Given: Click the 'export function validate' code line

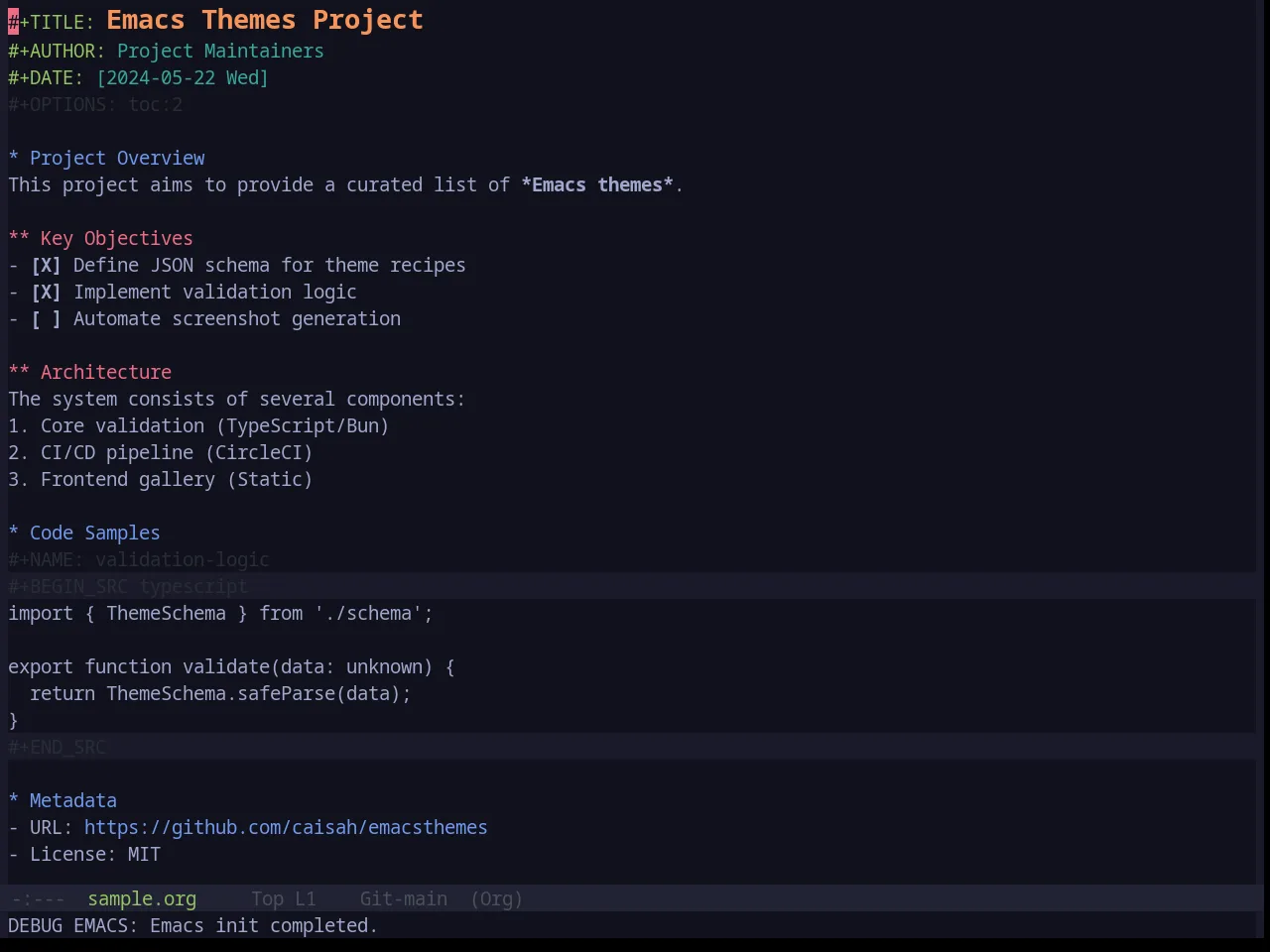Looking at the screenshot, I should (x=231, y=667).
